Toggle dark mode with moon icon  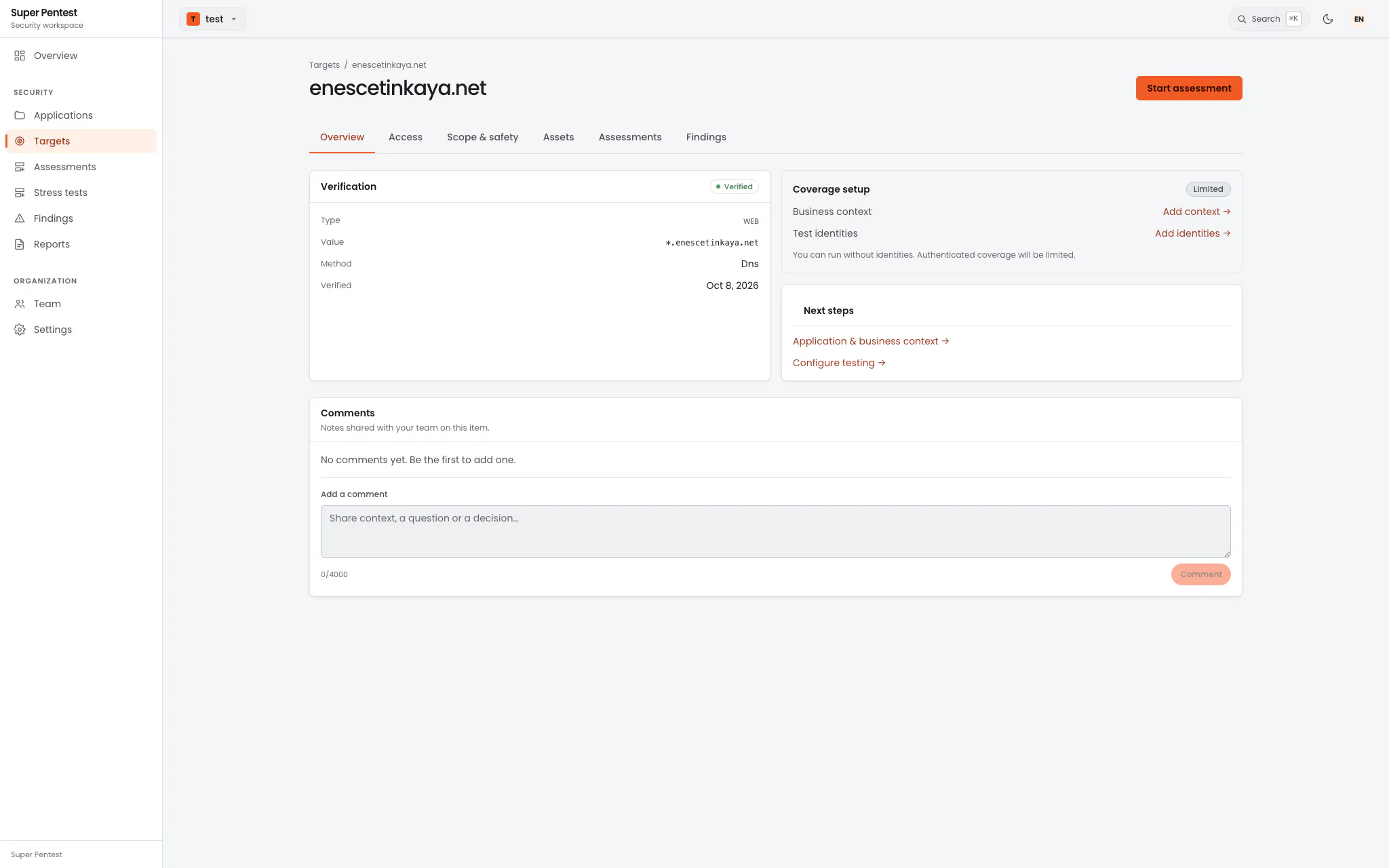tap(1328, 19)
